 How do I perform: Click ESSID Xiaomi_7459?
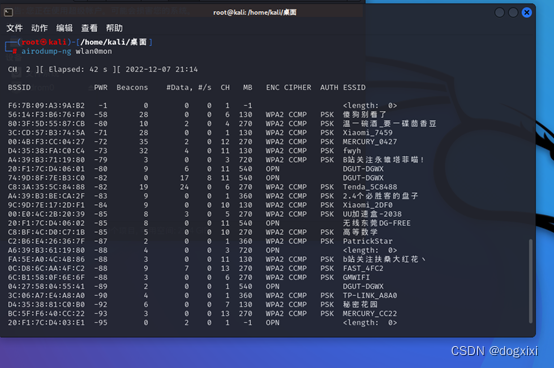coord(367,133)
